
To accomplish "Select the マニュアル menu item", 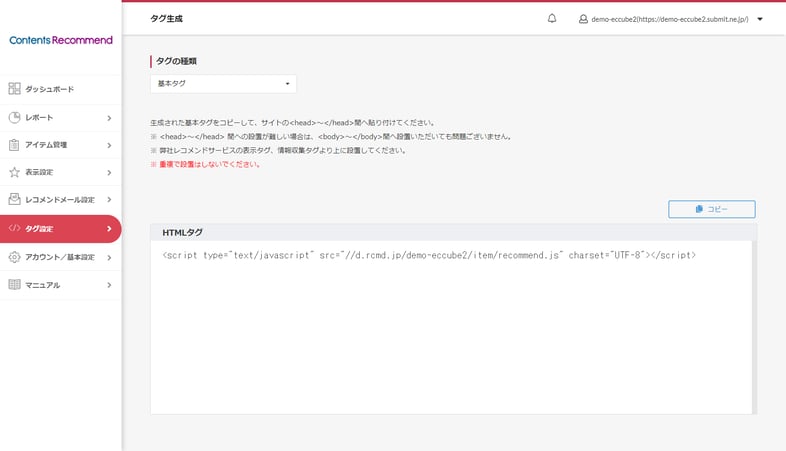I will (x=61, y=285).
